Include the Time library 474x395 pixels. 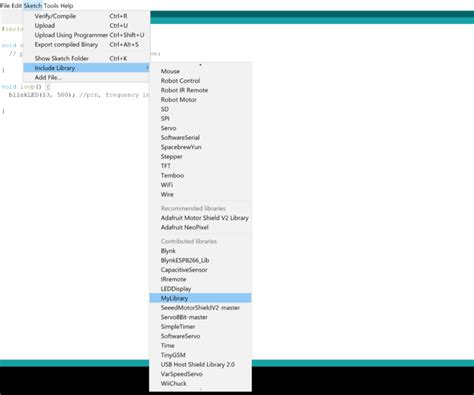(200, 346)
